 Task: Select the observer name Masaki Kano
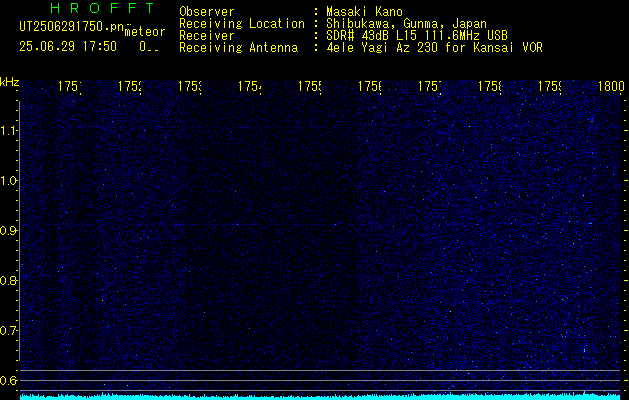(364, 12)
